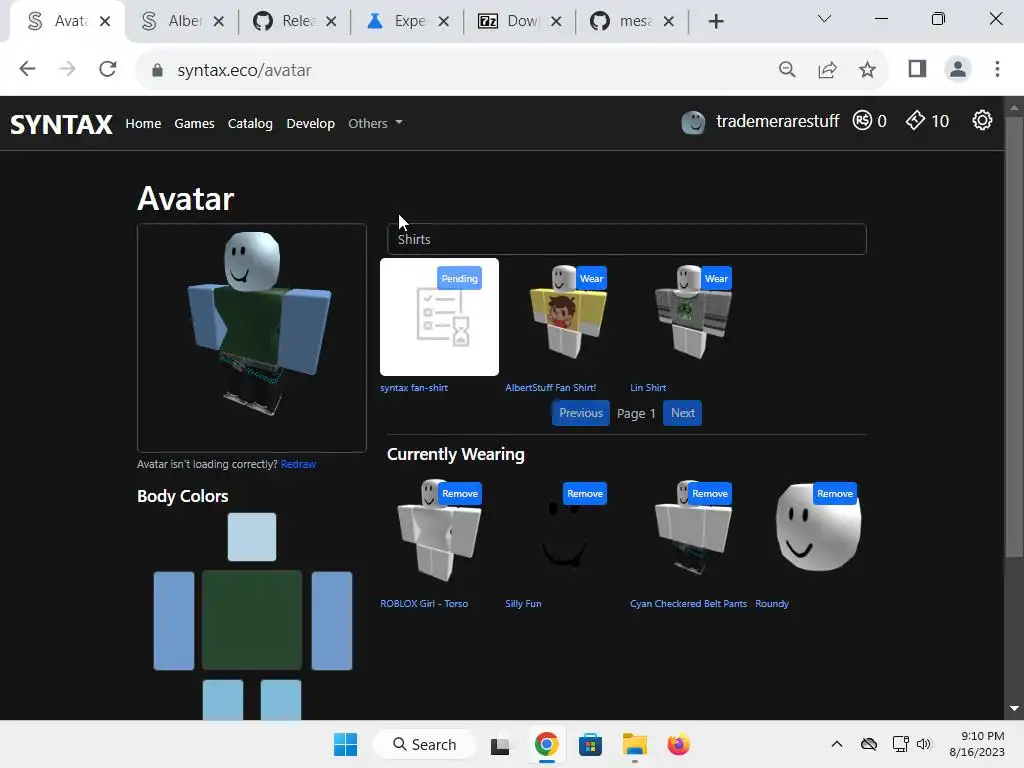The height and width of the screenshot is (768, 1024).
Task: Open the tab search chevron
Action: tap(824, 19)
